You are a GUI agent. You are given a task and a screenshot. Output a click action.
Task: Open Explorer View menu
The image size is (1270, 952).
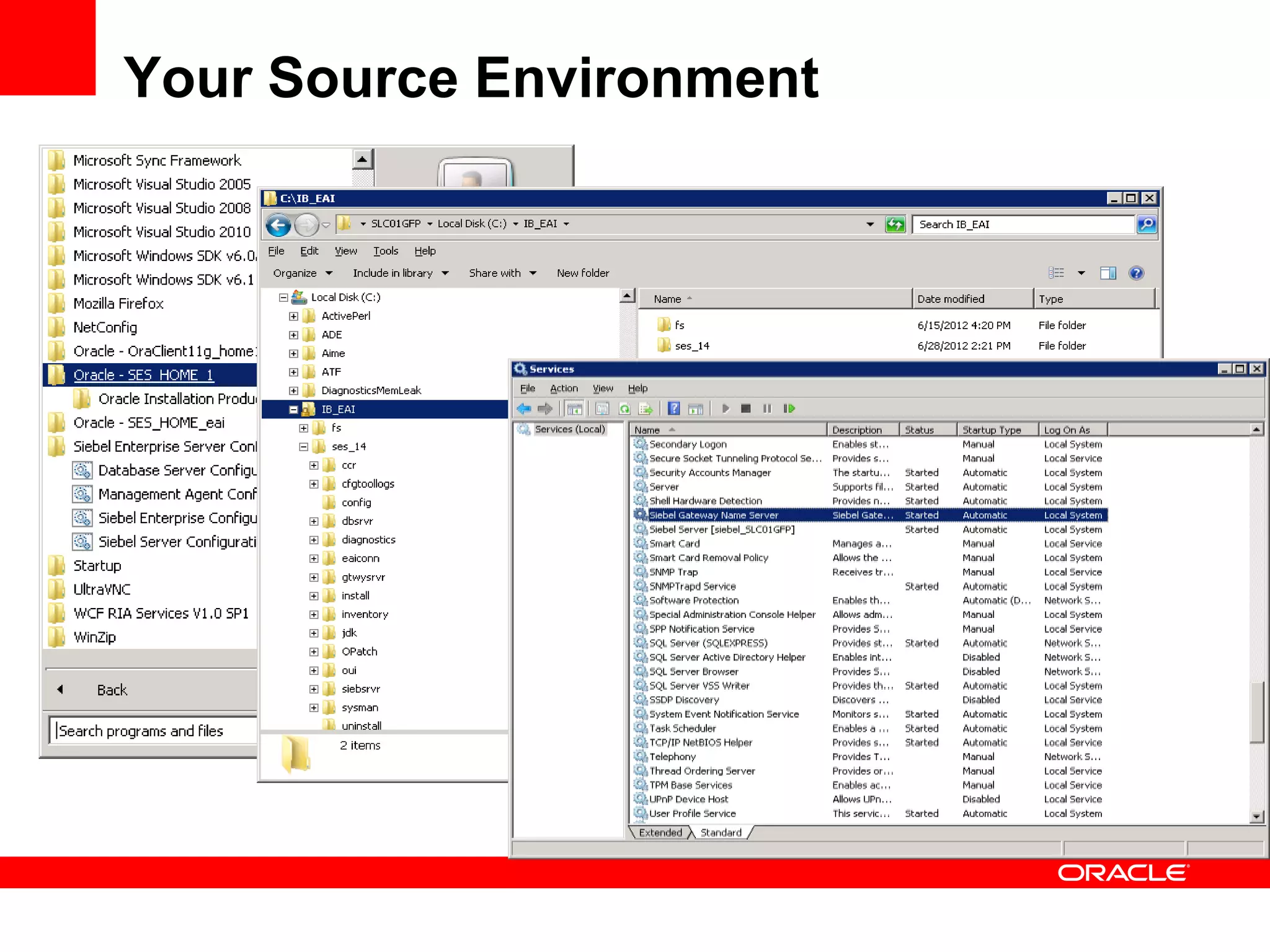click(346, 251)
